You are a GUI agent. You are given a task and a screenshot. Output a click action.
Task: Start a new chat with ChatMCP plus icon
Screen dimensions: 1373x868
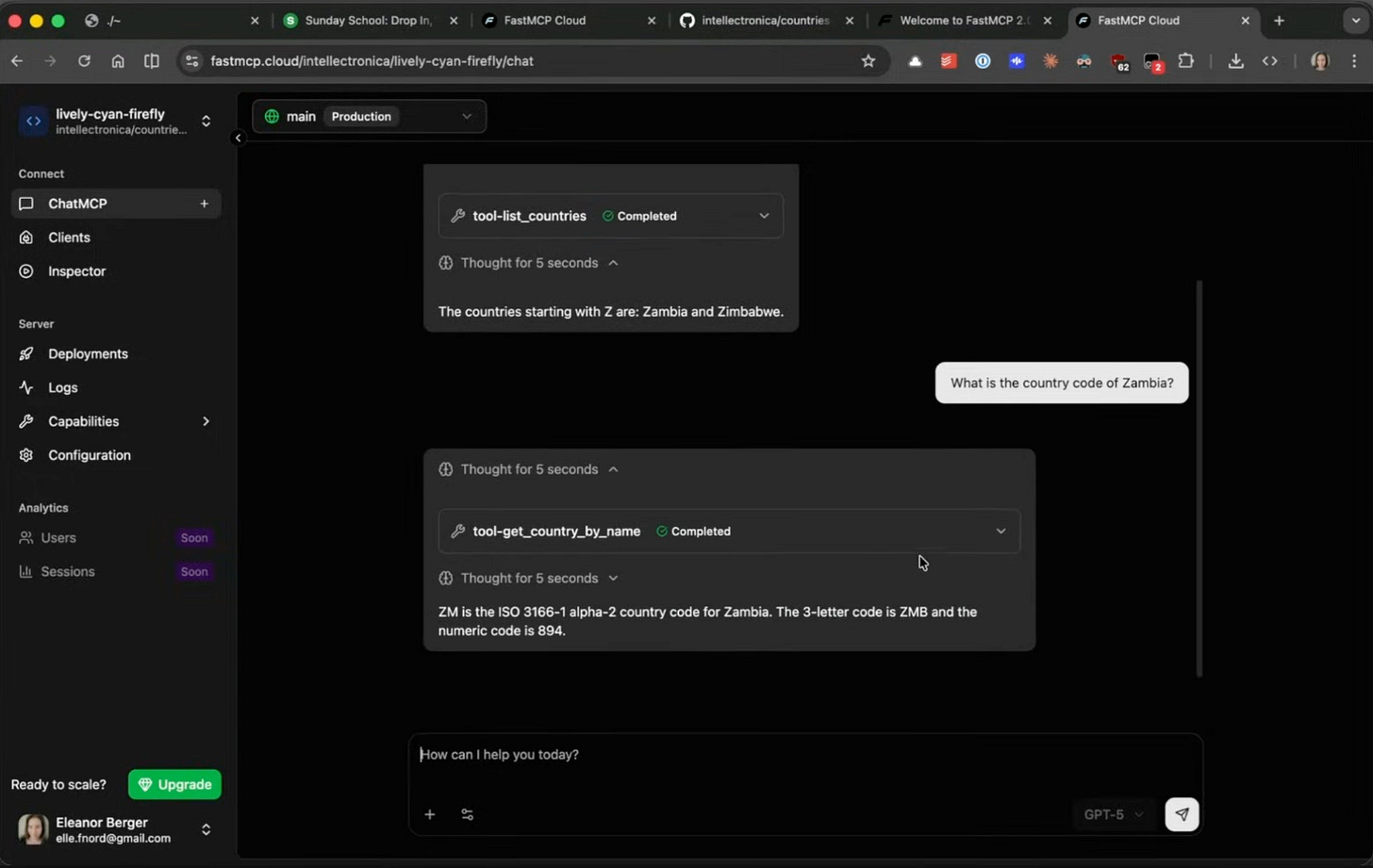(x=204, y=204)
